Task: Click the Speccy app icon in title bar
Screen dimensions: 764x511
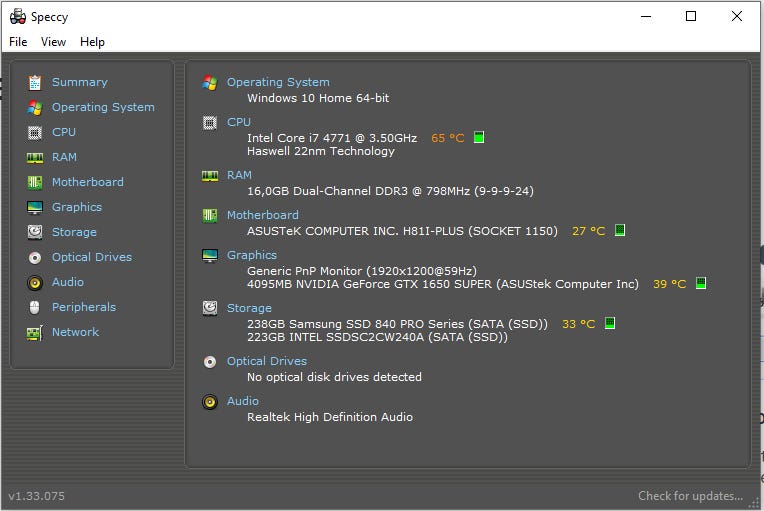Action: coord(18,17)
